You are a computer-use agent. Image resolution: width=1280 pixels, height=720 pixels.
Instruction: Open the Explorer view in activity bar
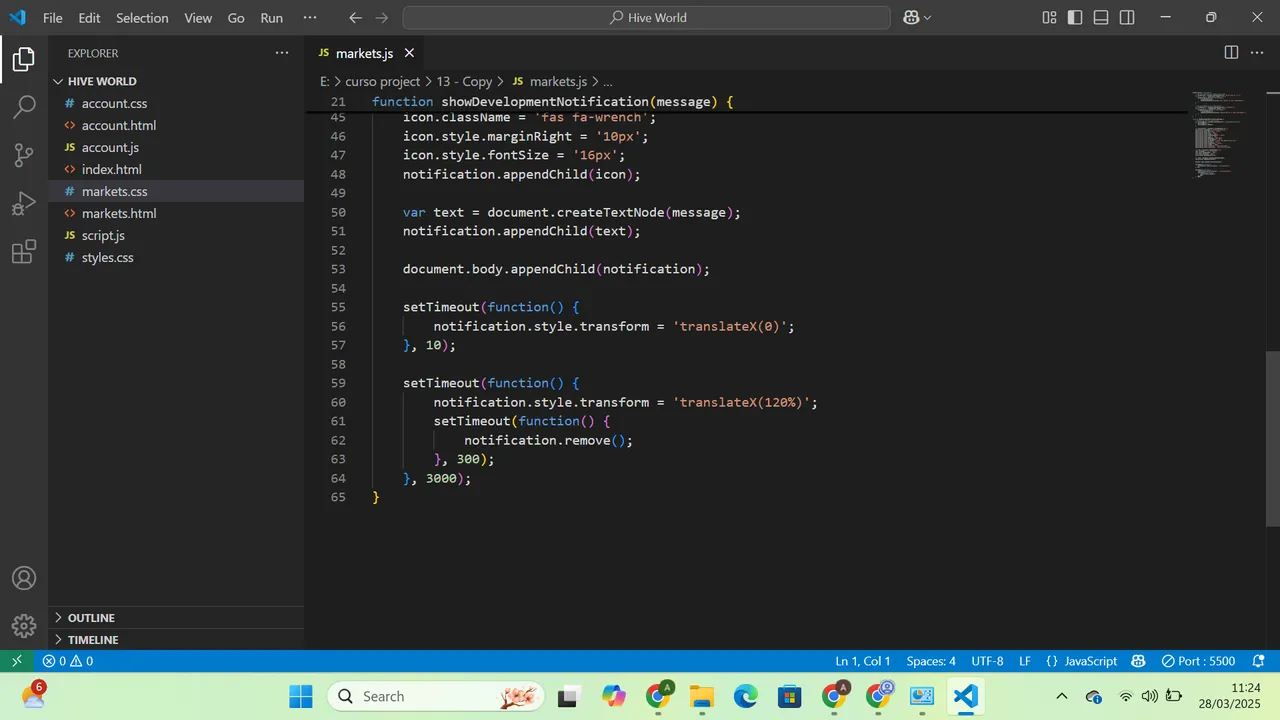(x=24, y=60)
